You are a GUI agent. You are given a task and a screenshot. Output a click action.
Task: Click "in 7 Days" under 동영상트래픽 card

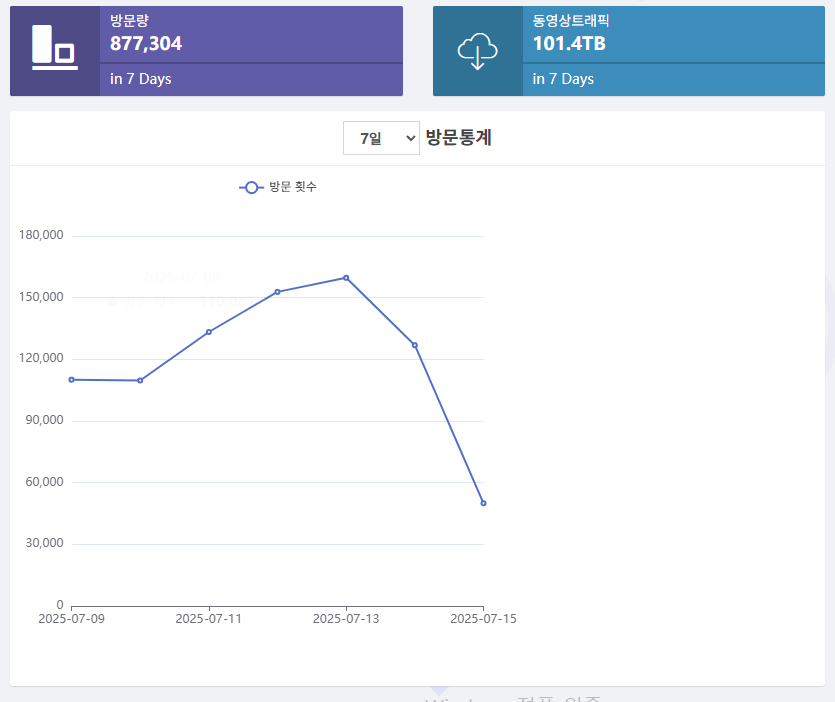[x=563, y=79]
